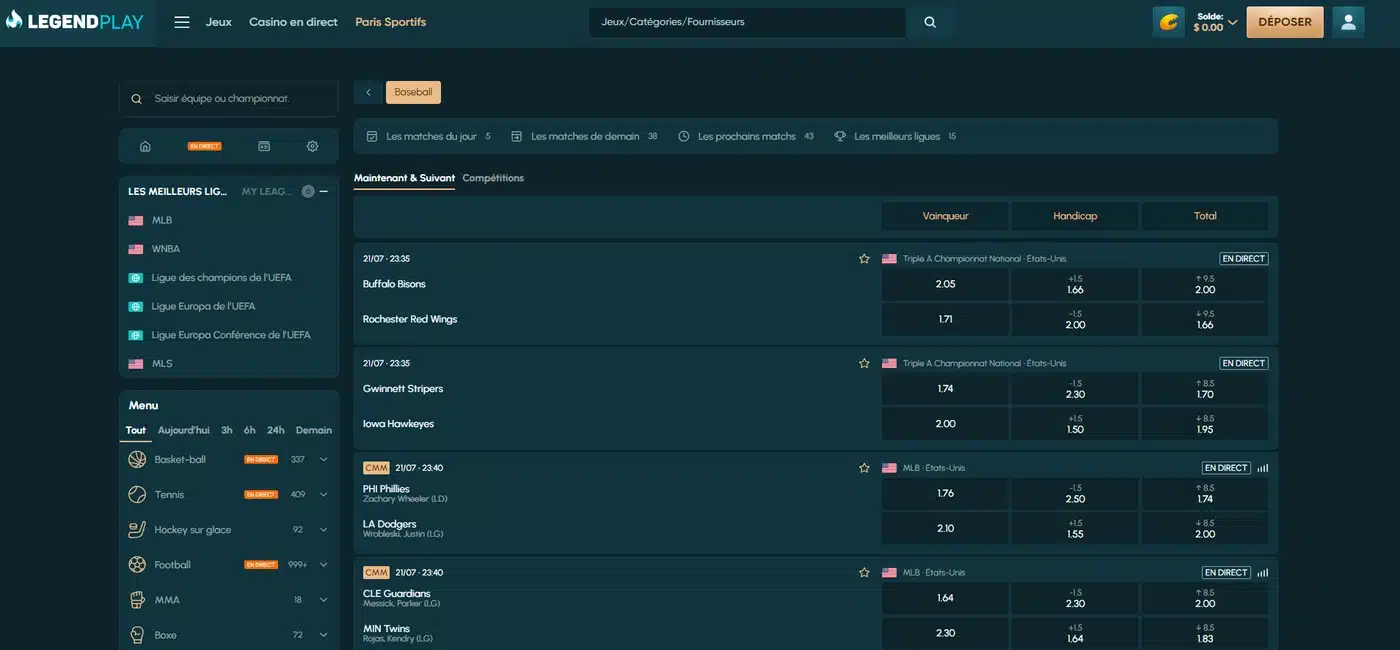Expand the Football sport chevron

323,565
